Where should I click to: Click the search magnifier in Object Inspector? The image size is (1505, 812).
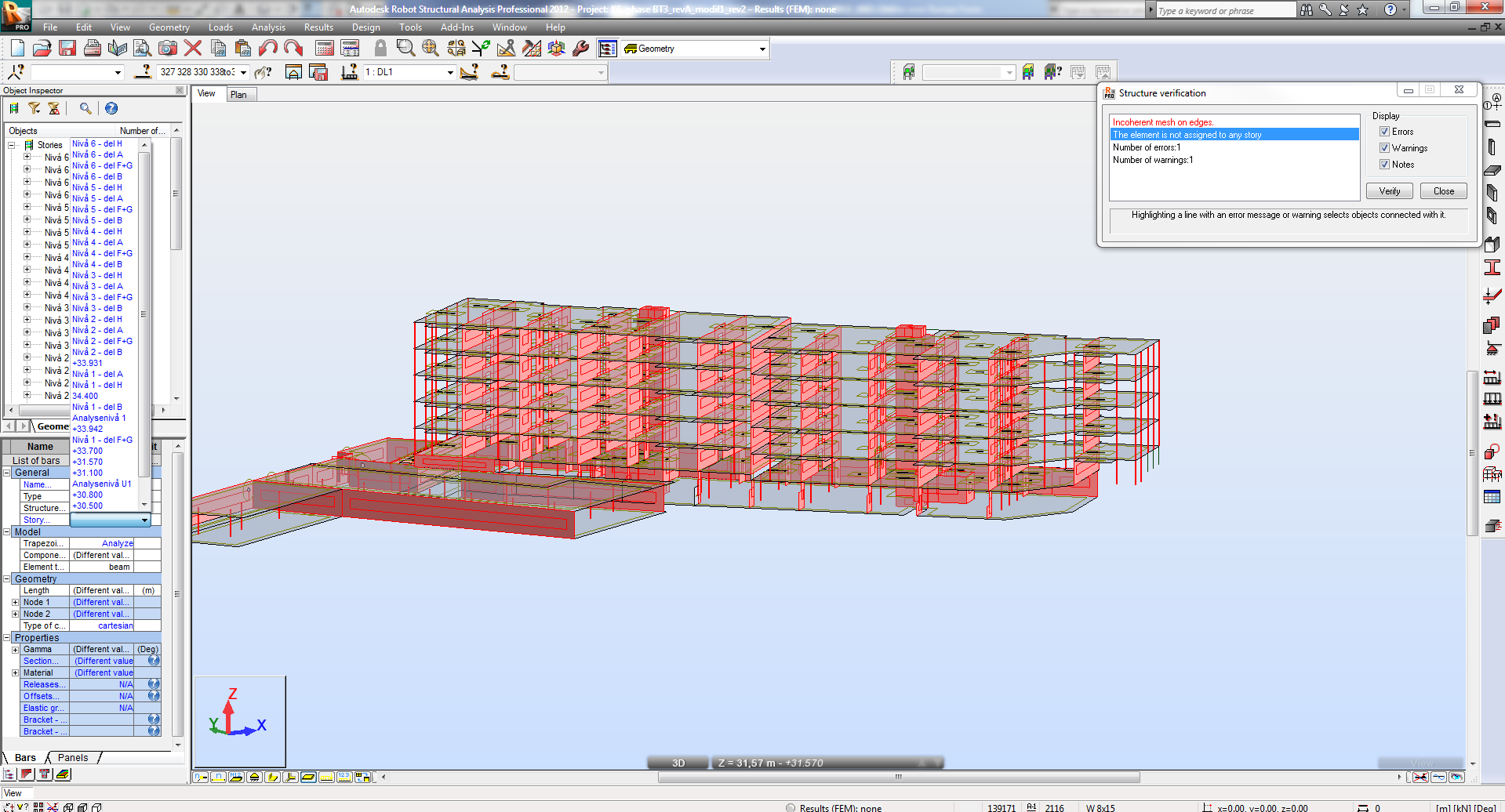tap(85, 108)
